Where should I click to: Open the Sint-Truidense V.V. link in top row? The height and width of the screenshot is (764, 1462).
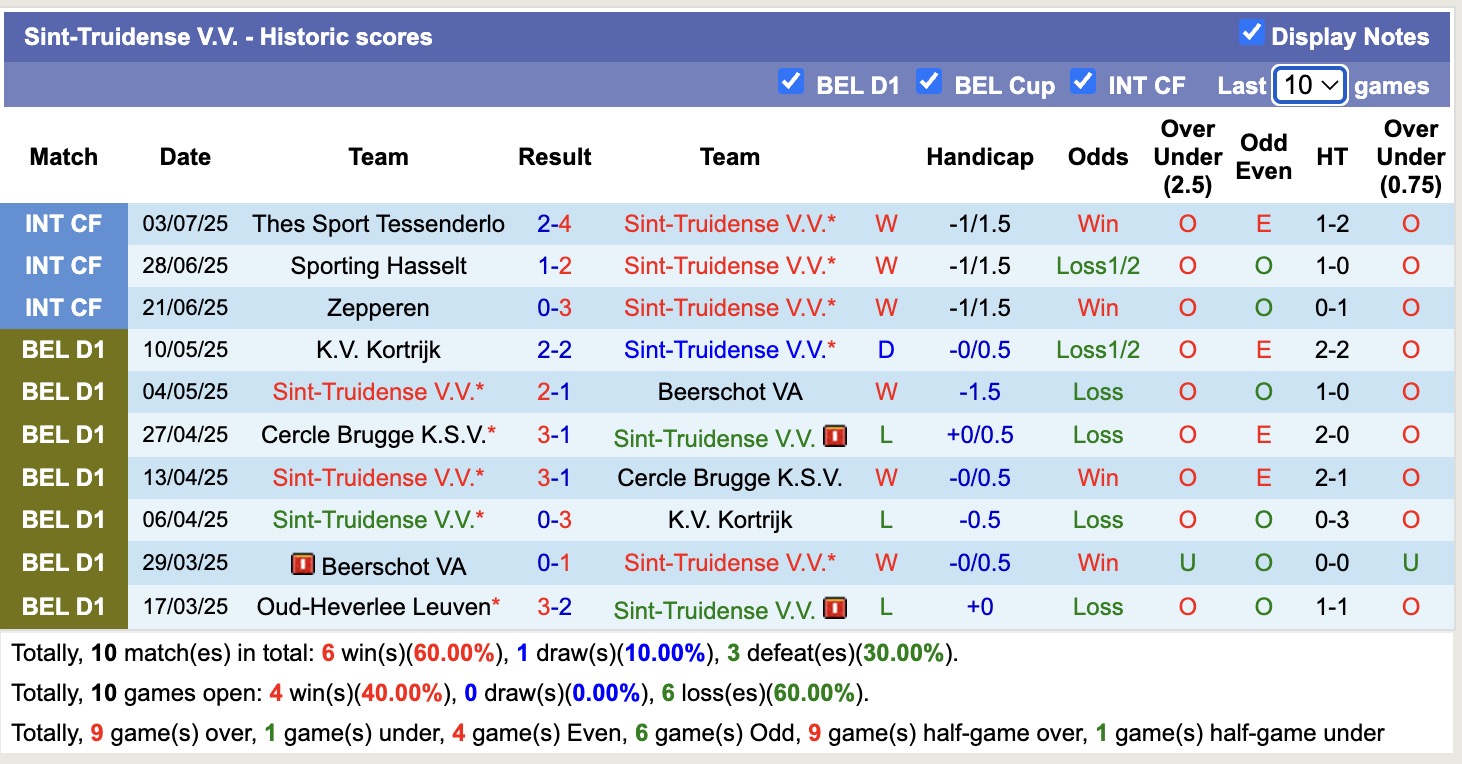click(729, 223)
